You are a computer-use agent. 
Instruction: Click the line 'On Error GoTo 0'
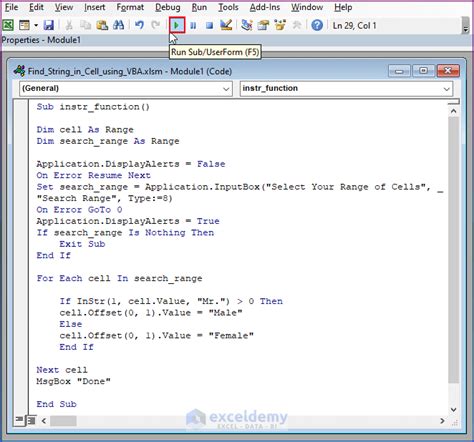pos(79,210)
